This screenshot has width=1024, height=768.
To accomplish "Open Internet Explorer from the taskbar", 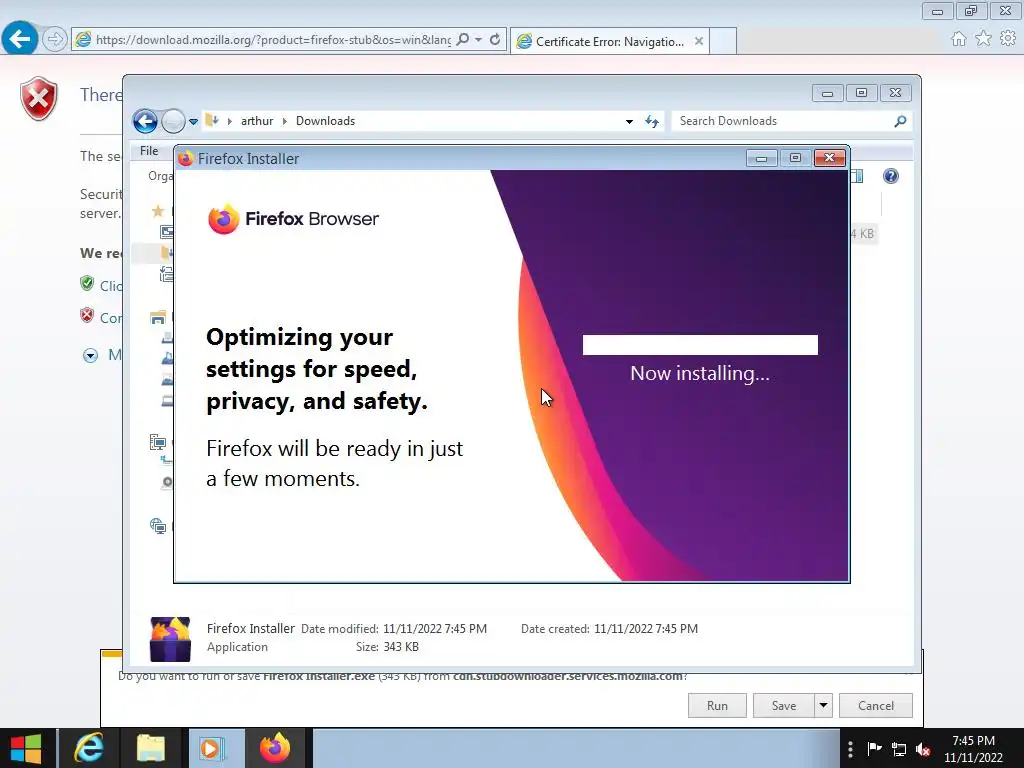I will click(x=89, y=748).
